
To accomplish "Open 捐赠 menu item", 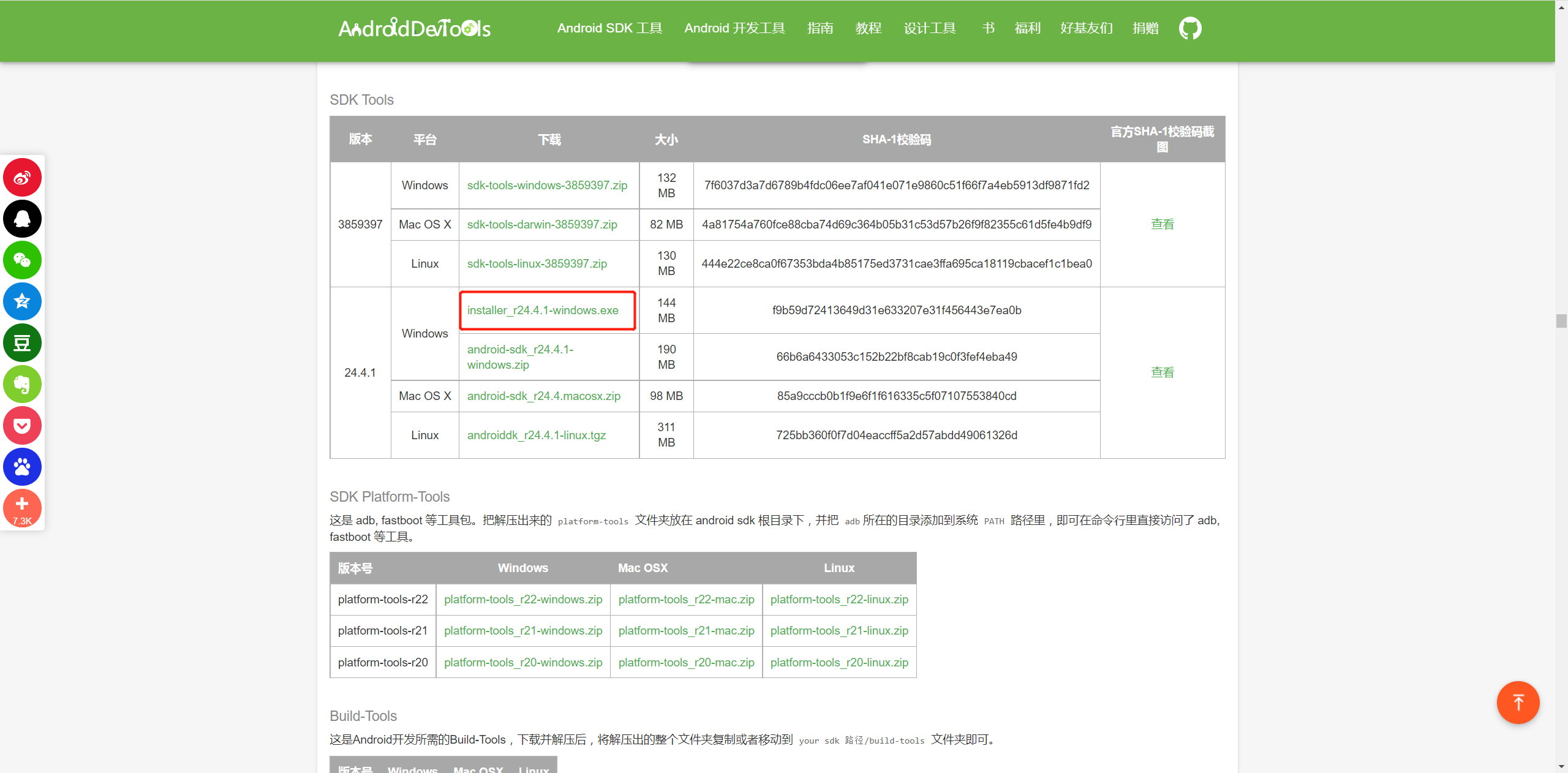I will tap(1145, 28).
